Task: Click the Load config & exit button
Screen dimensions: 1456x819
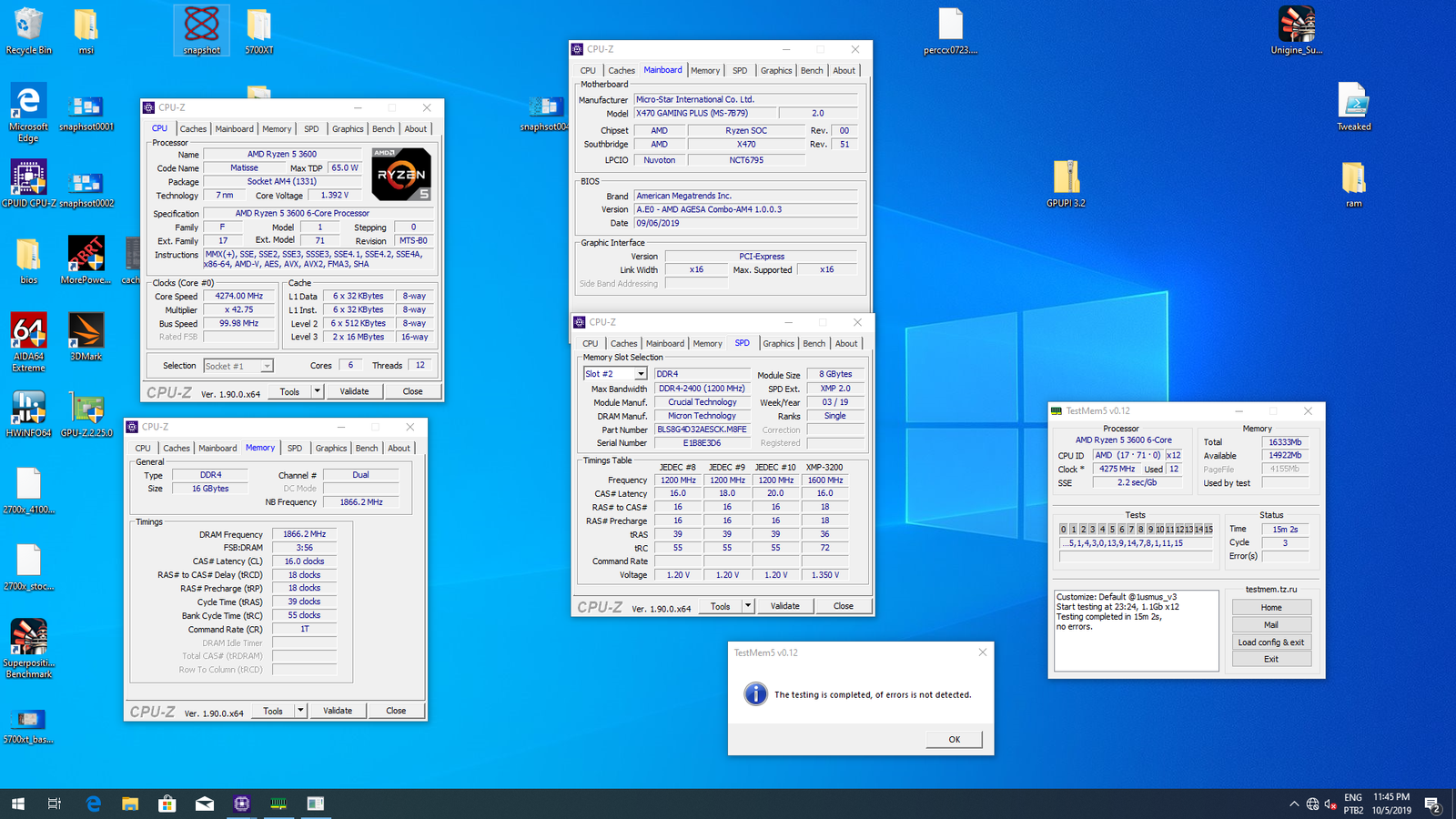Action: pyautogui.click(x=1271, y=642)
